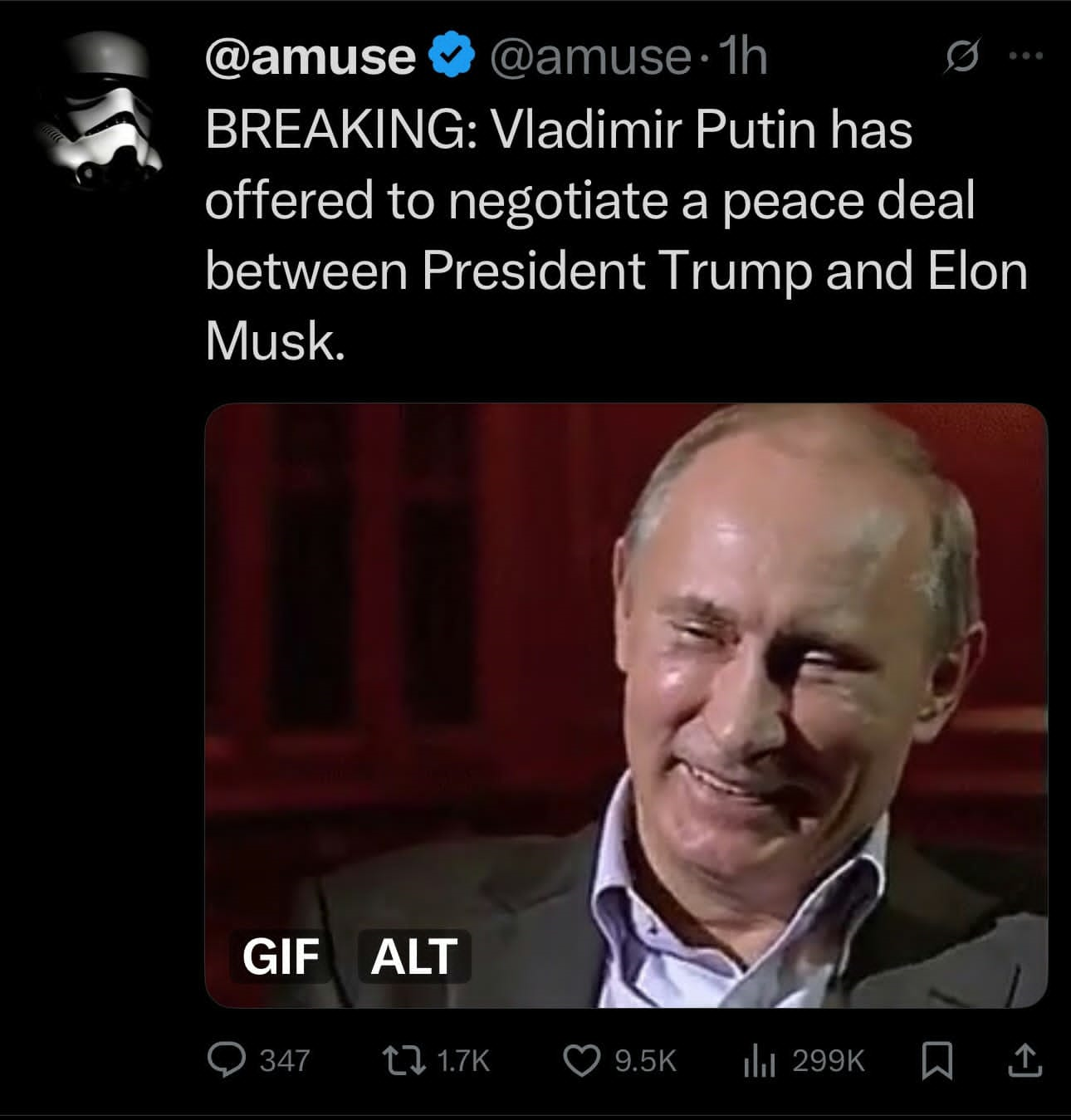Viewport: 1071px width, 1120px height.
Task: Open the BREAKING post text
Action: click(616, 236)
